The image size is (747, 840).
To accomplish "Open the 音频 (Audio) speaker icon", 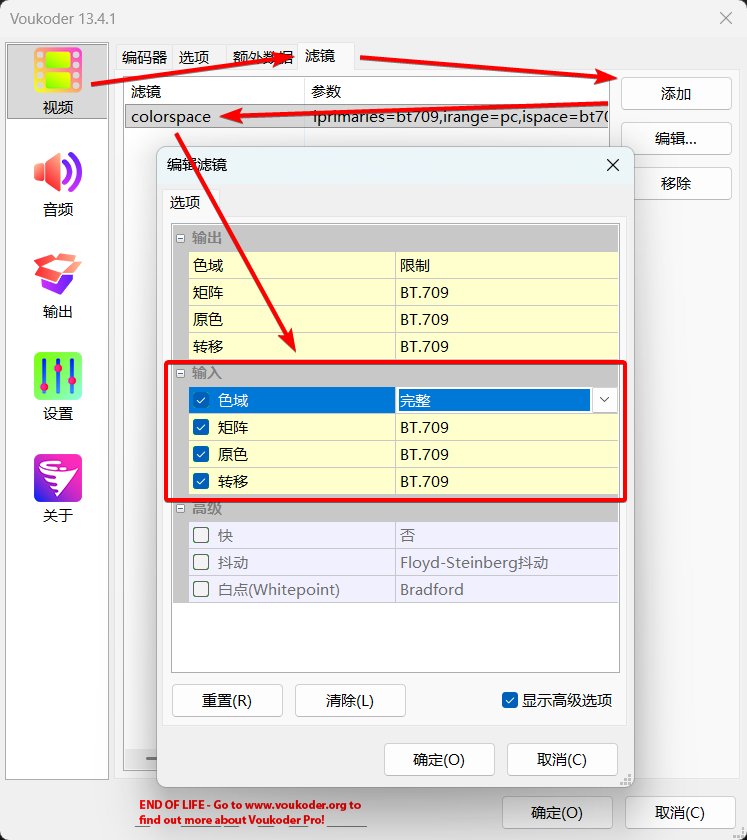I will [57, 173].
